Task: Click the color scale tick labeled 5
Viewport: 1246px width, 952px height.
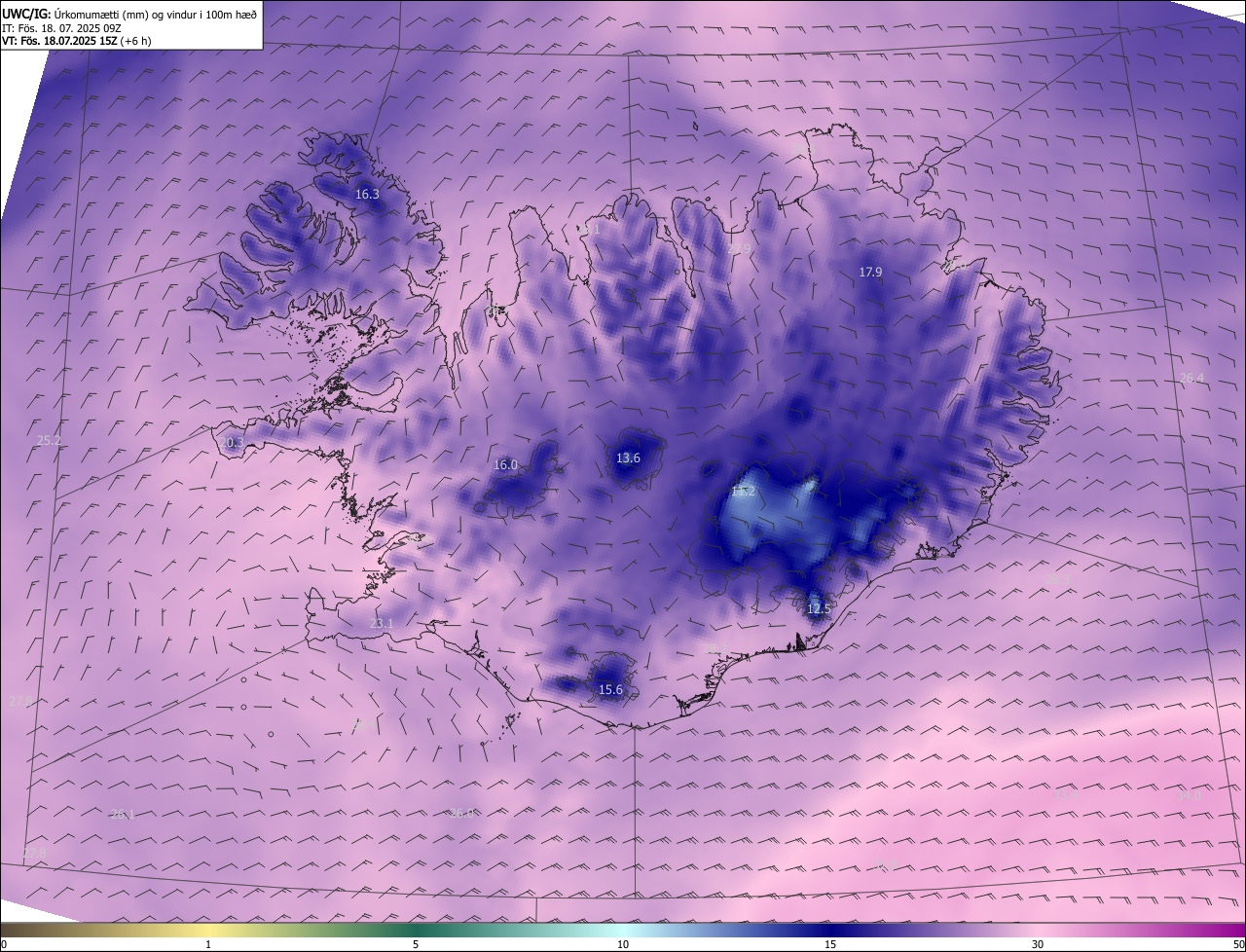Action: click(416, 945)
